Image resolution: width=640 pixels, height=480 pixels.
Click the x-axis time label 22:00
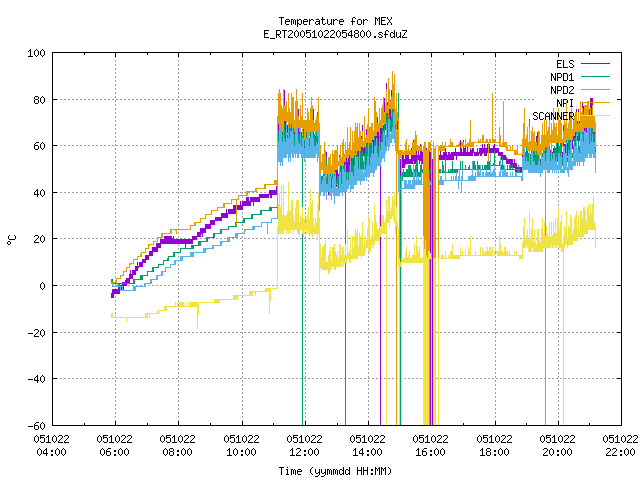(x=620, y=452)
